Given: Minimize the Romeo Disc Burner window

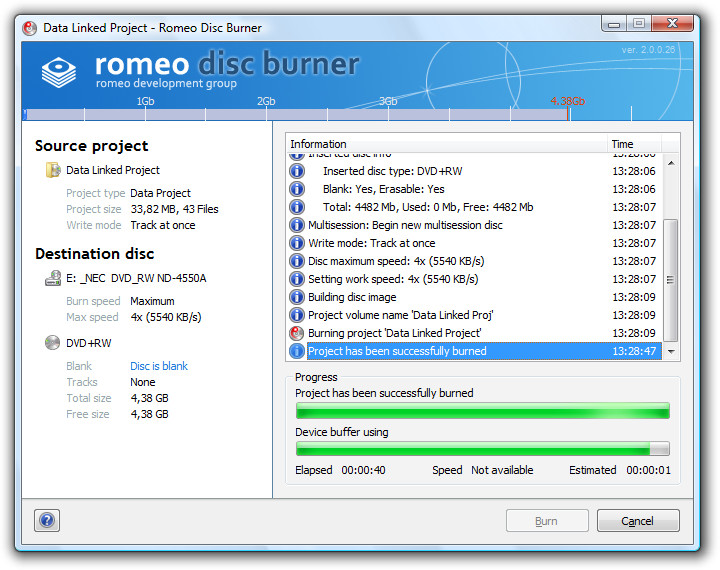Looking at the screenshot, I should tap(614, 23).
